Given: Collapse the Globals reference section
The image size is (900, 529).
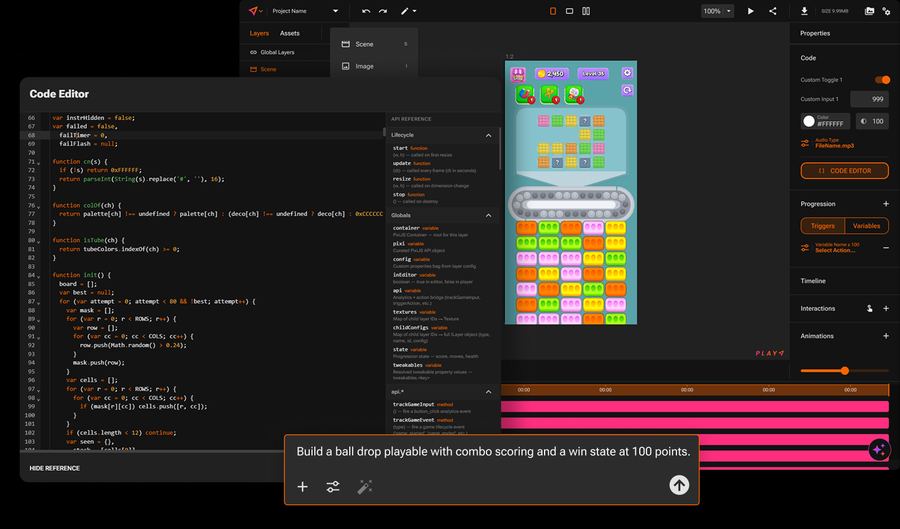Looking at the screenshot, I should [488, 216].
